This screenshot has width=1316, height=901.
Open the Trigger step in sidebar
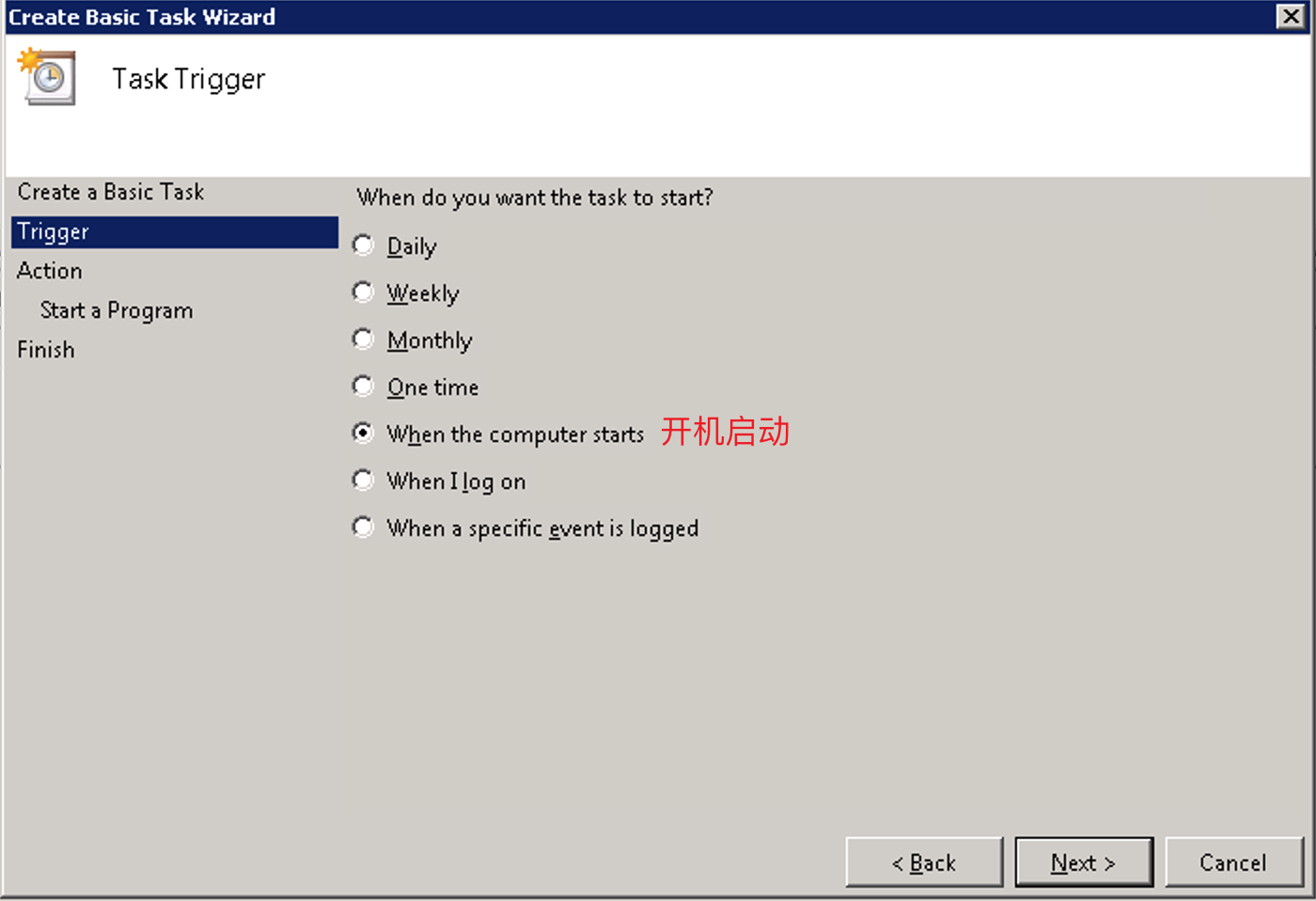(175, 232)
